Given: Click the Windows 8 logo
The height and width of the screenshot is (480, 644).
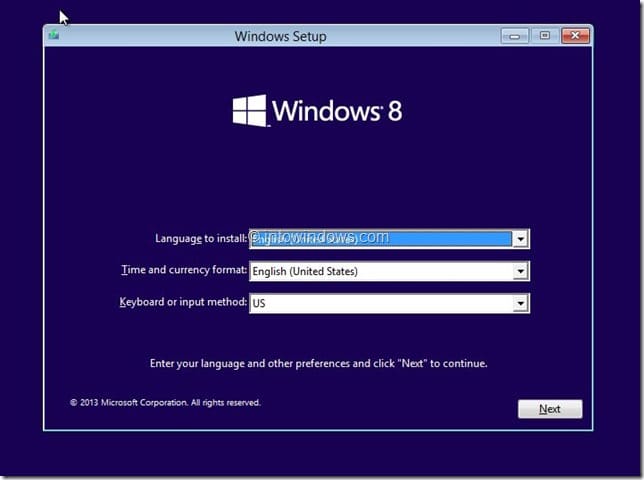Looking at the screenshot, I should click(x=317, y=111).
